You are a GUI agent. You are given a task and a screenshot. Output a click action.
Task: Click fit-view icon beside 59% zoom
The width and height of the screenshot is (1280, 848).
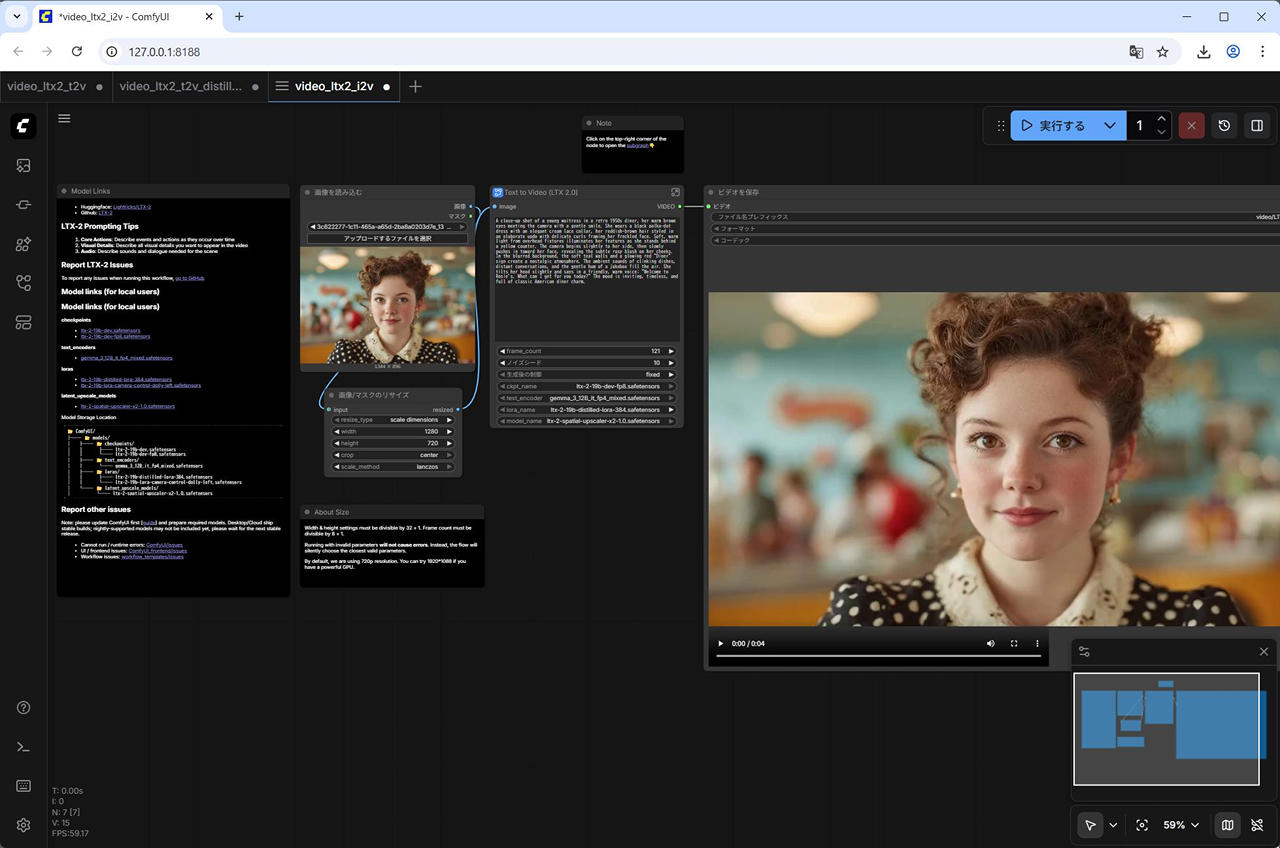[x=1142, y=825]
